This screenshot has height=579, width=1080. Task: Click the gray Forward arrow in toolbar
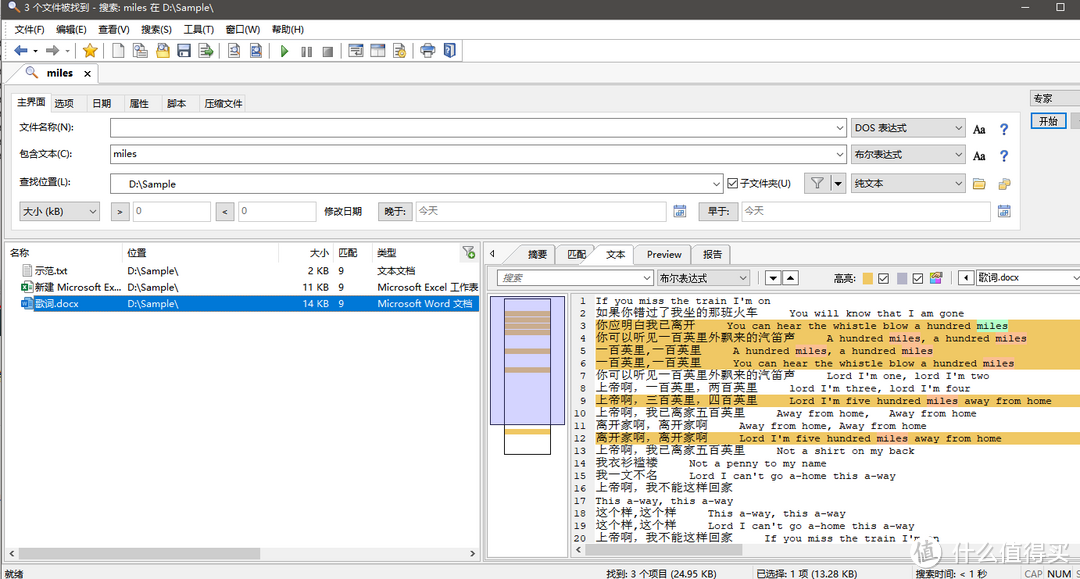pos(52,50)
